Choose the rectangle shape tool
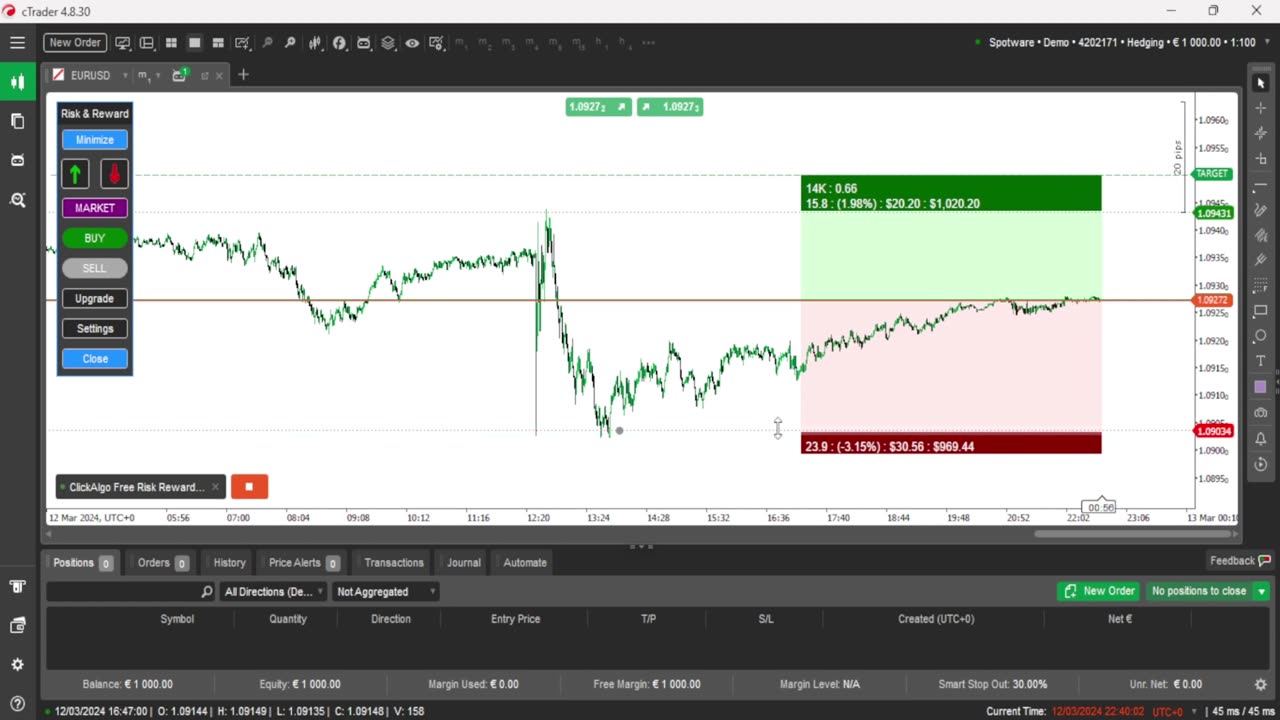The width and height of the screenshot is (1280, 720). [x=1260, y=311]
